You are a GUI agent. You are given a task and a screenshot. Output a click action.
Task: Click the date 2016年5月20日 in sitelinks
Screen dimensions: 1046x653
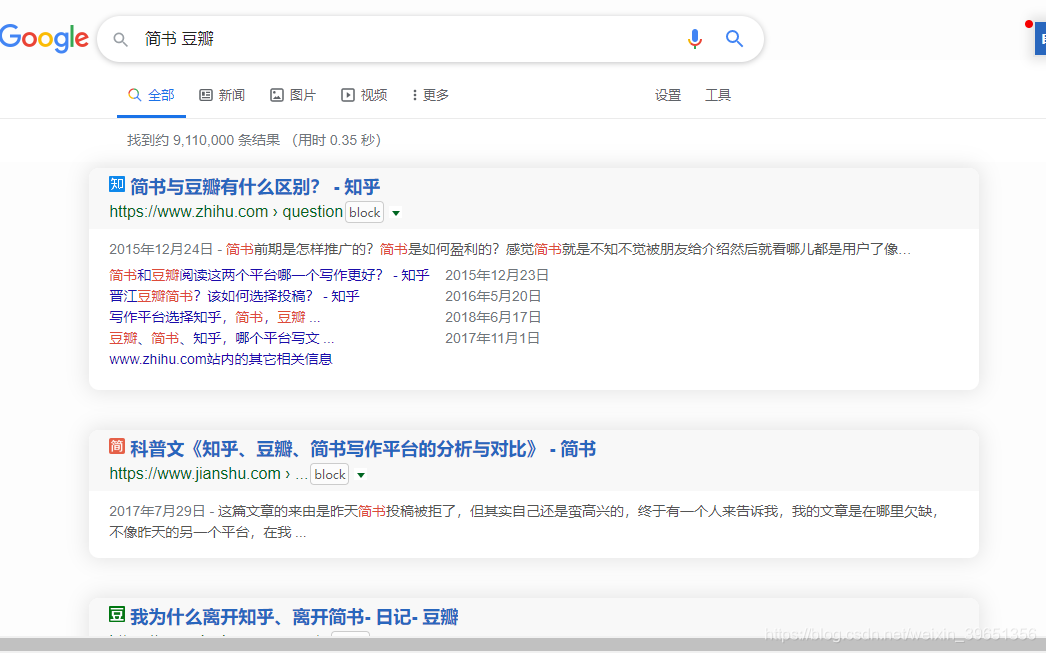(493, 296)
